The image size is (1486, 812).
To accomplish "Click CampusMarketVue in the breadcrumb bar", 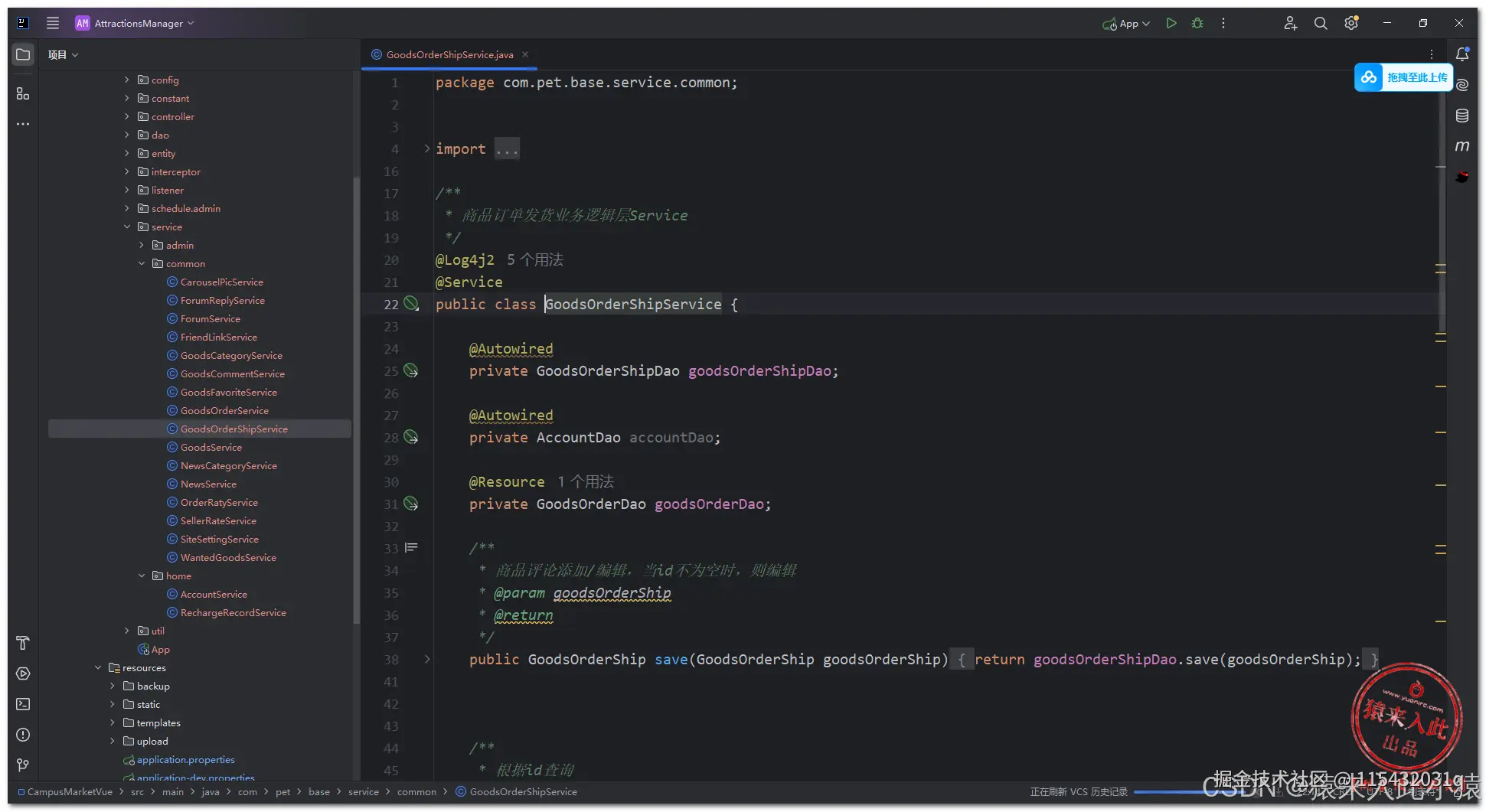I will click(x=70, y=791).
